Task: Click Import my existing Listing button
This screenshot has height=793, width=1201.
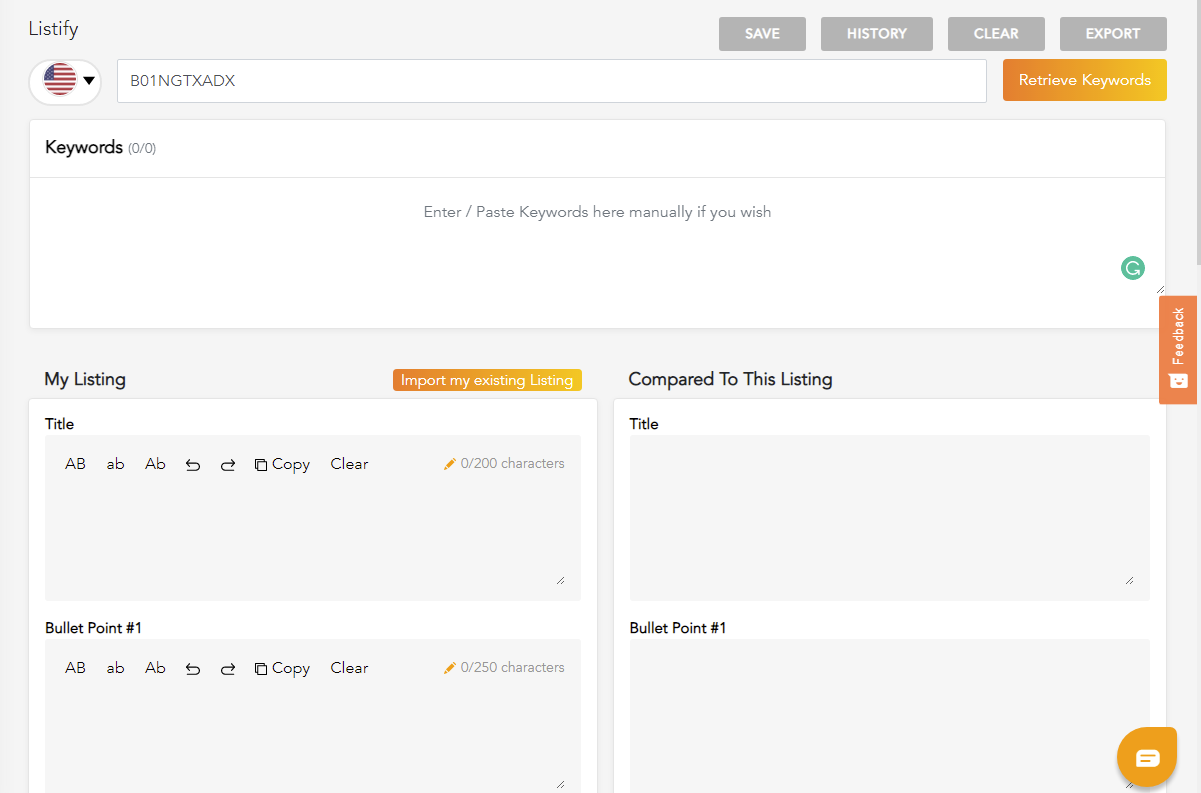Action: 487,380
